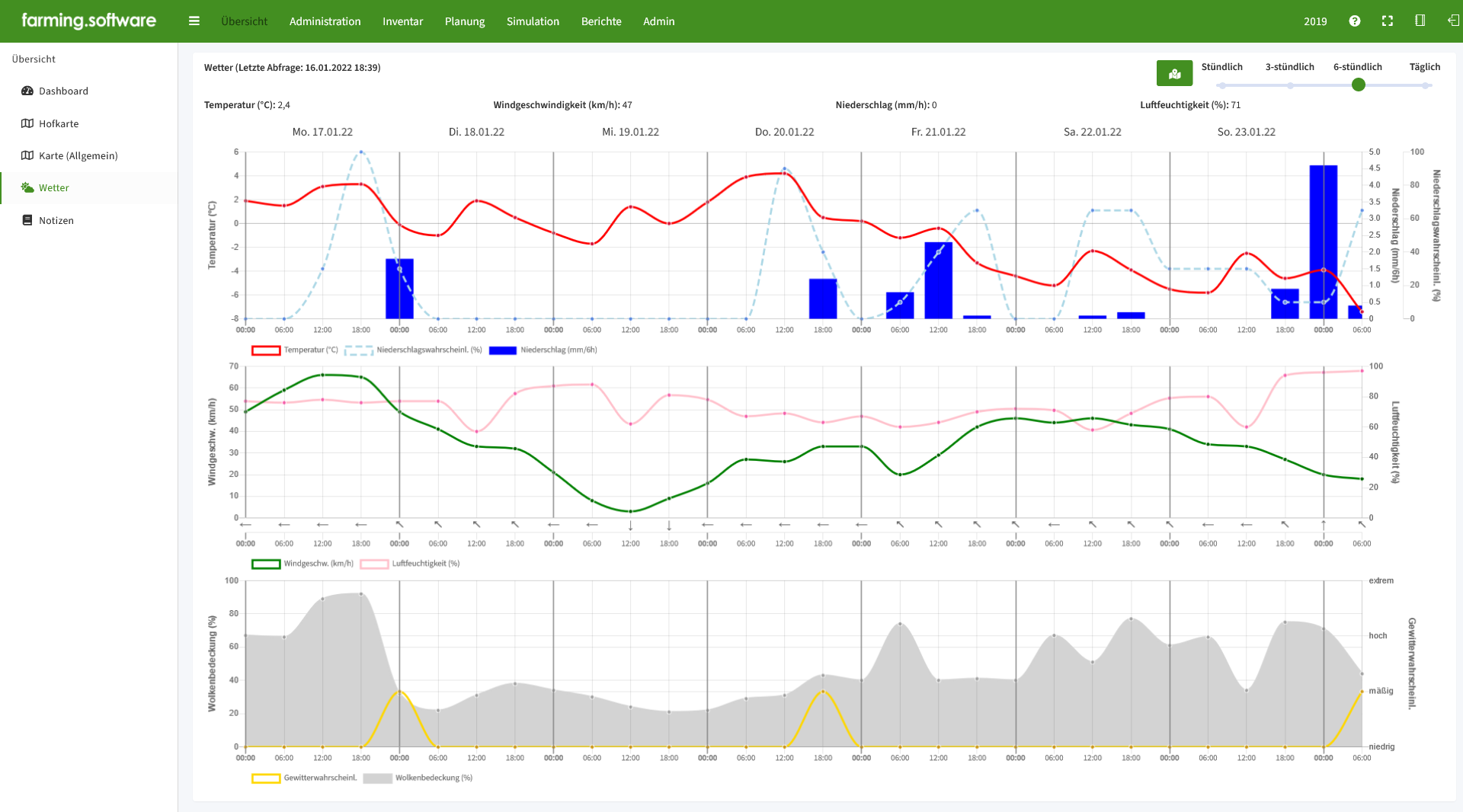This screenshot has width=1463, height=812.
Task: Open Notizen from the sidebar
Action: click(x=88, y=220)
